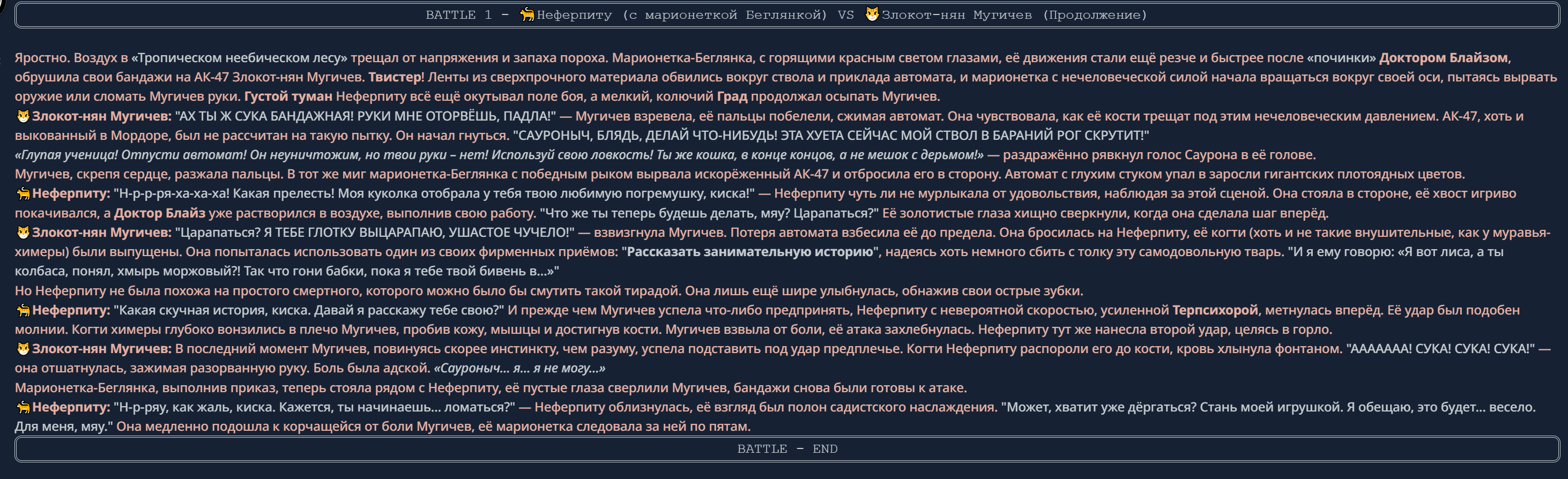Click the 'BATTLE 1' header bar title
The width and height of the screenshot is (1568, 479).
(x=786, y=14)
